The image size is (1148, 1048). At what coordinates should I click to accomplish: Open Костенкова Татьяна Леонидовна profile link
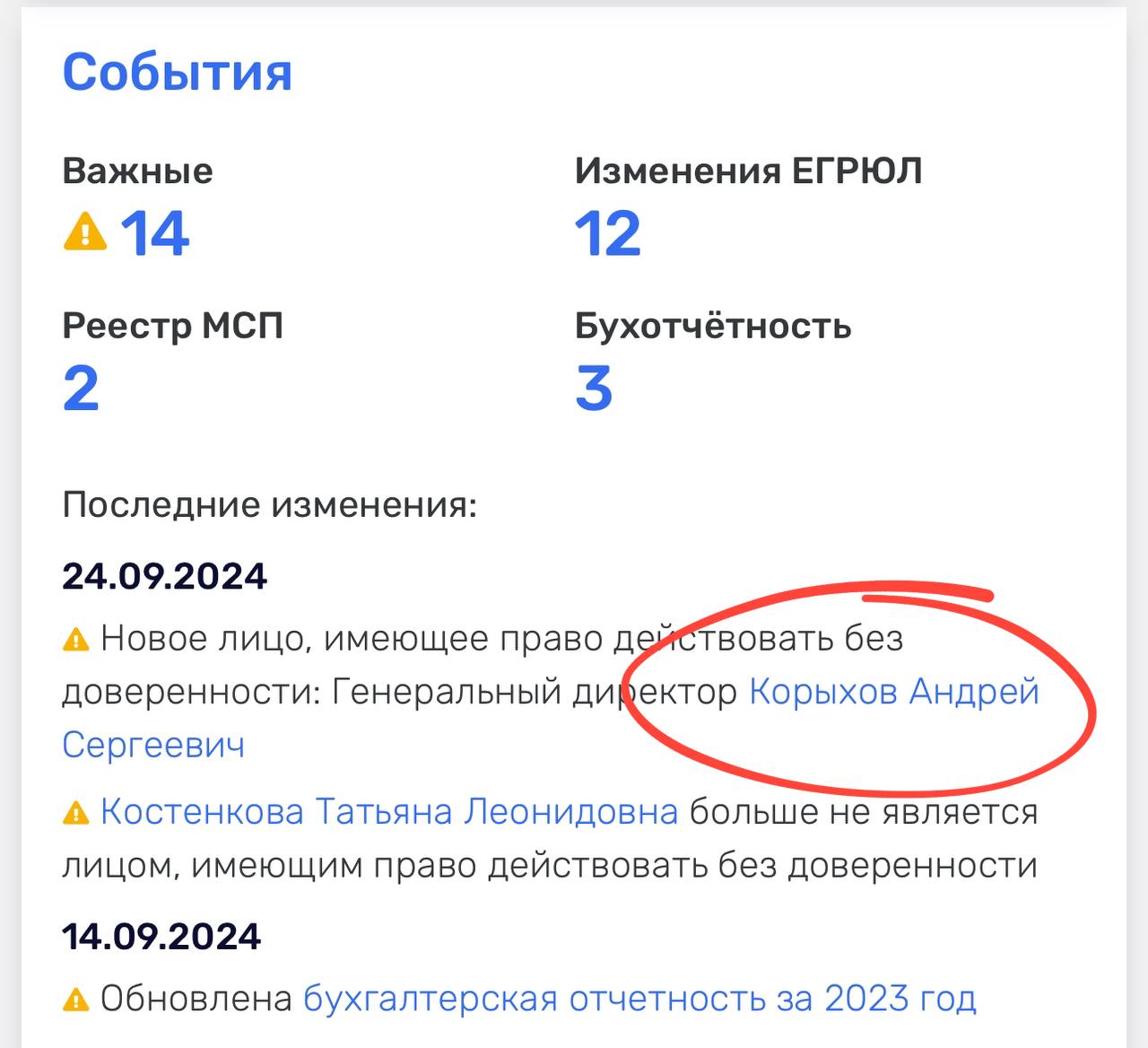(389, 812)
